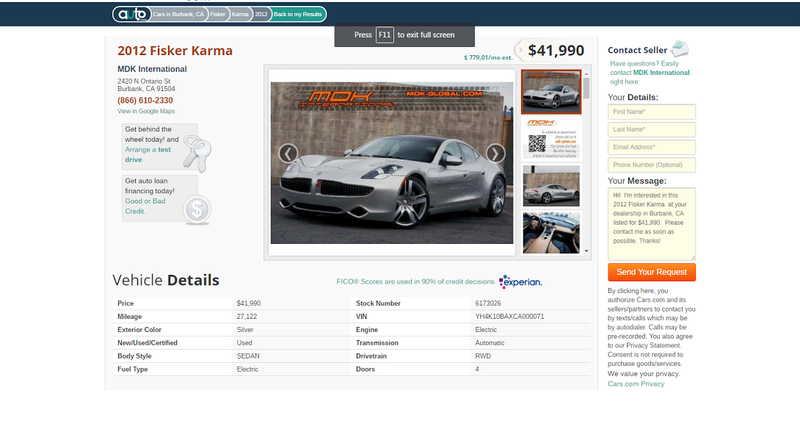Select the Fisker breadcrumb
The width and height of the screenshot is (800, 443).
coord(218,14)
